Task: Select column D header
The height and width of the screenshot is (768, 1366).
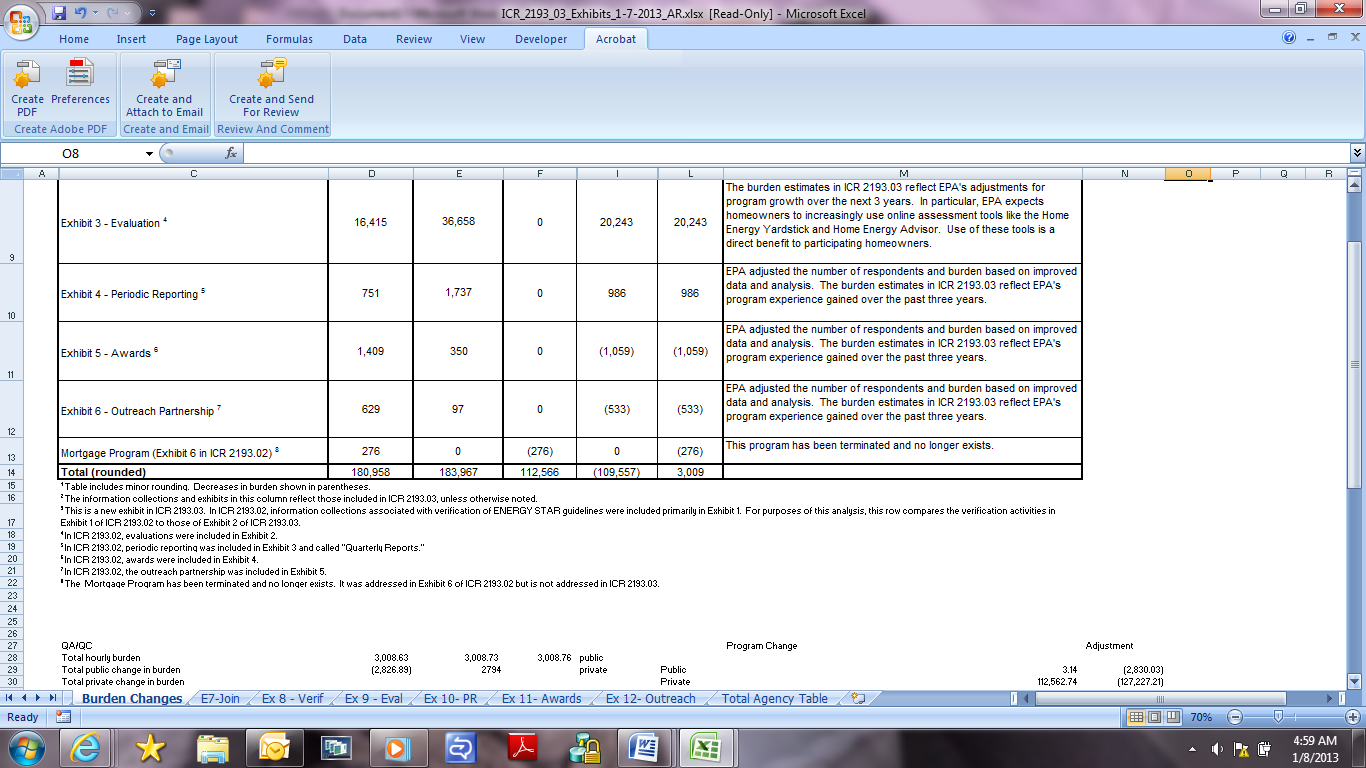Action: pos(372,174)
